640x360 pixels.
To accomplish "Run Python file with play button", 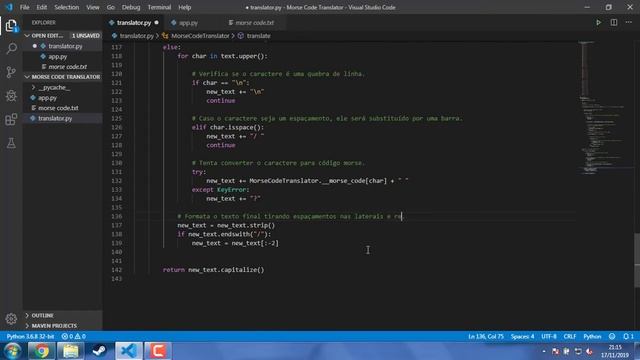I will [598, 22].
